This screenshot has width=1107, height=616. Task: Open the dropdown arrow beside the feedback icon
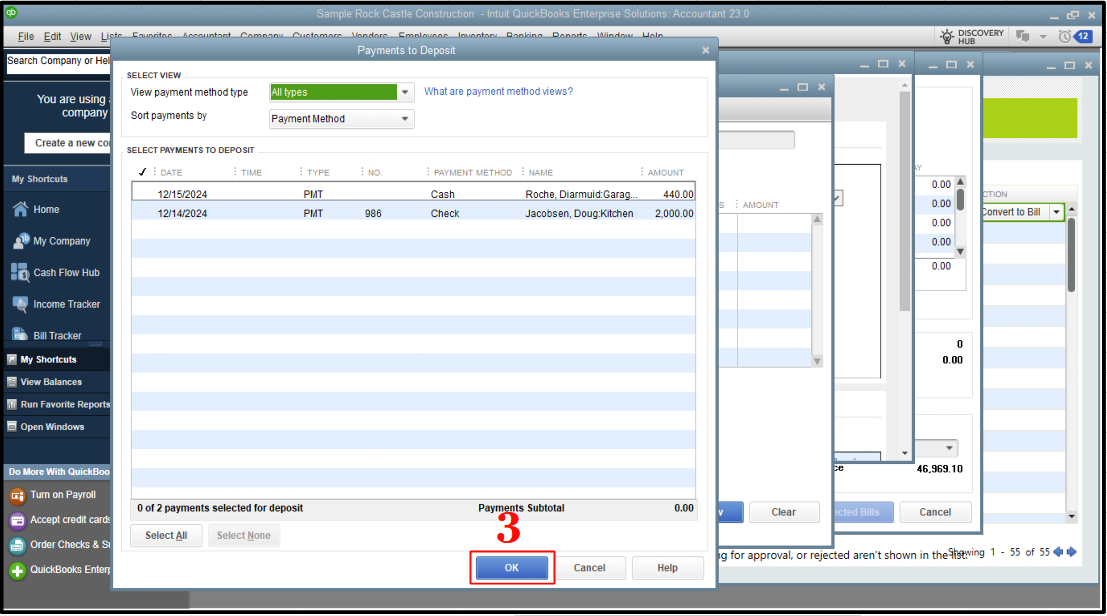pos(1043,37)
